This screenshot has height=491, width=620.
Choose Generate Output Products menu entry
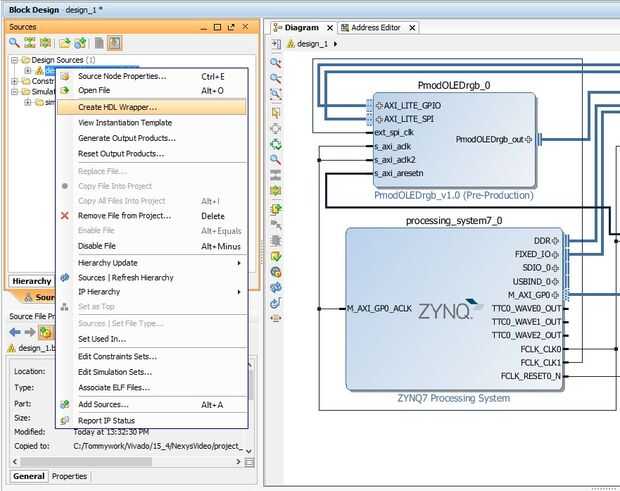[152, 138]
